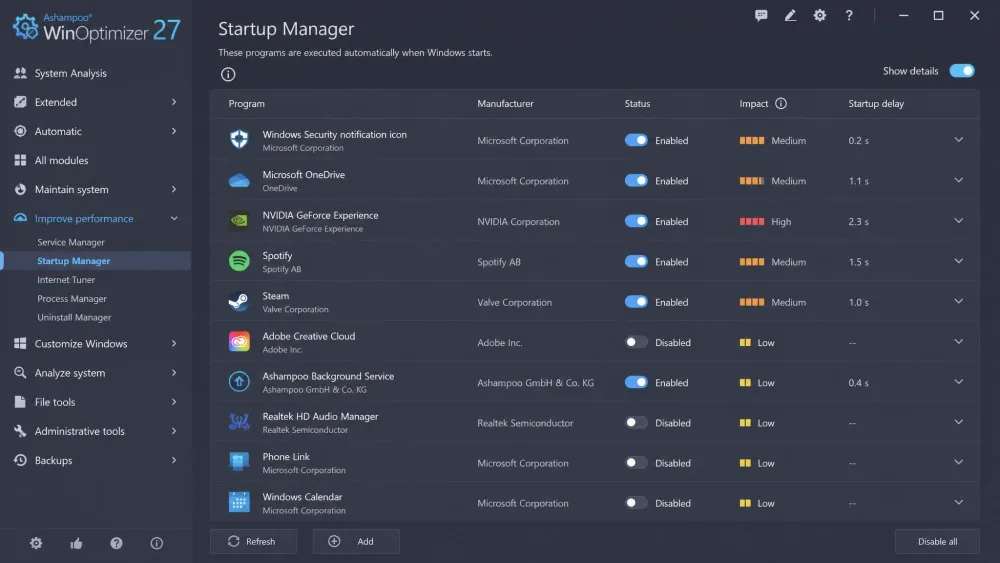This screenshot has width=1000, height=563.
Task: Select Service Manager submenu item
Action: click(71, 242)
